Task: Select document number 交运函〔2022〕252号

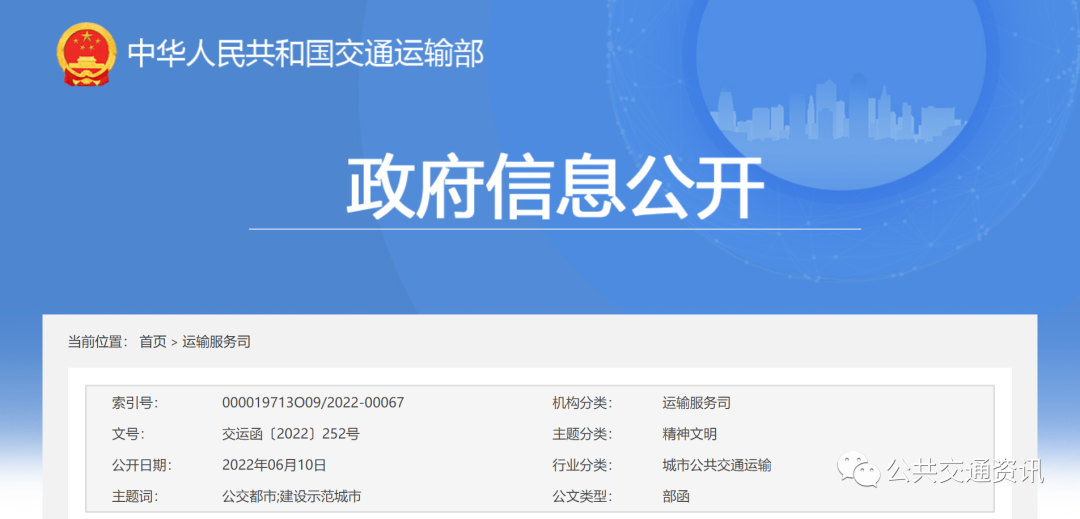Action: (291, 434)
